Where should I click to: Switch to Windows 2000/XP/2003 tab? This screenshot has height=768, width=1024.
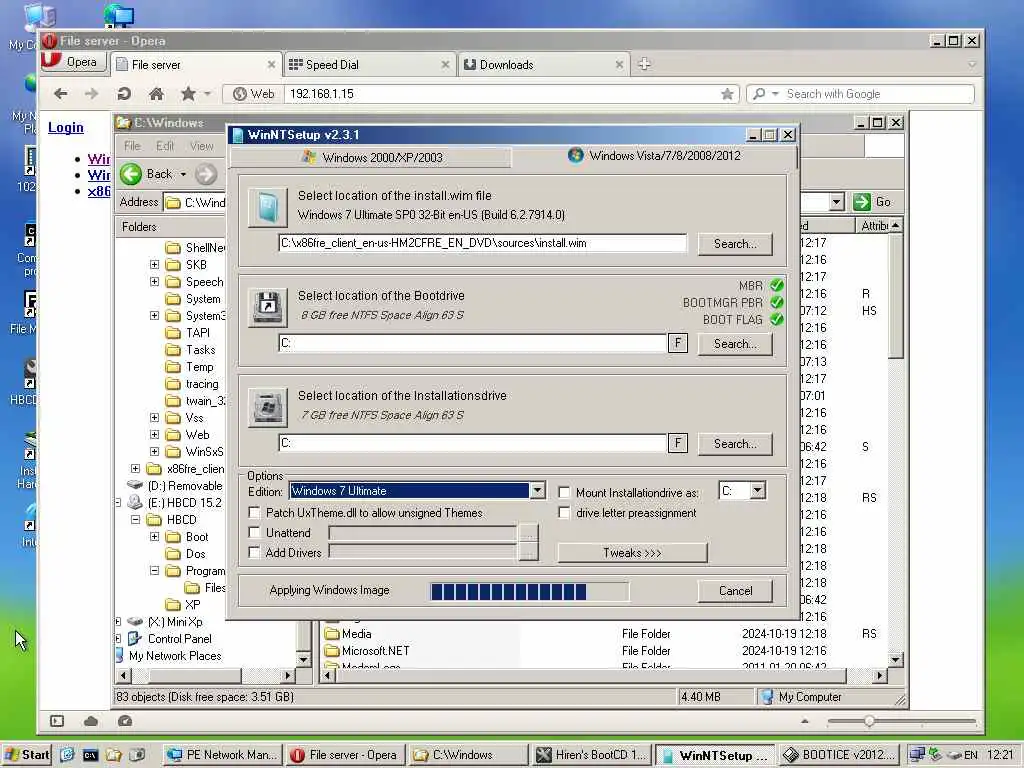(x=372, y=157)
